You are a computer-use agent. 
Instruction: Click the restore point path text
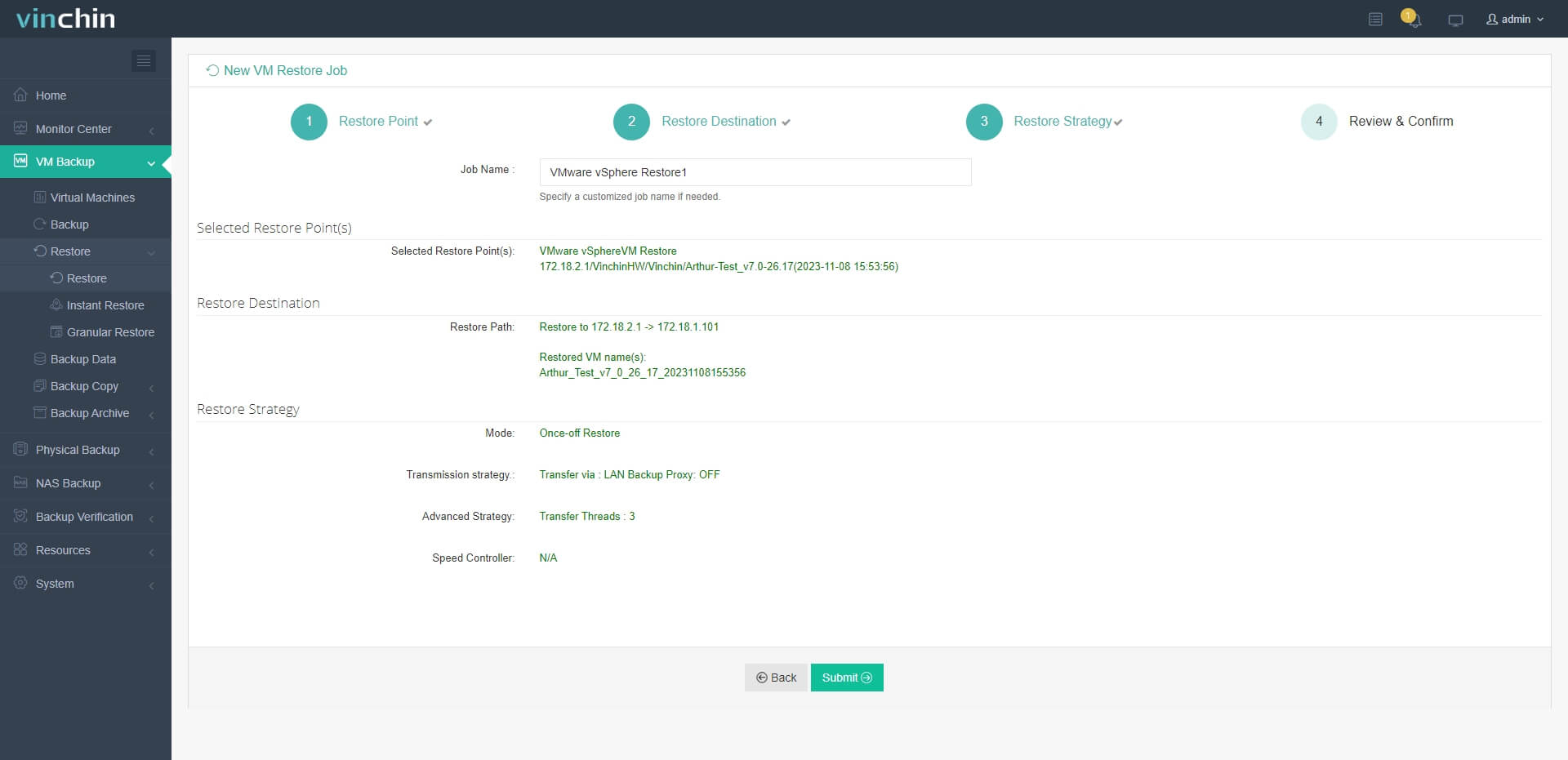(719, 266)
